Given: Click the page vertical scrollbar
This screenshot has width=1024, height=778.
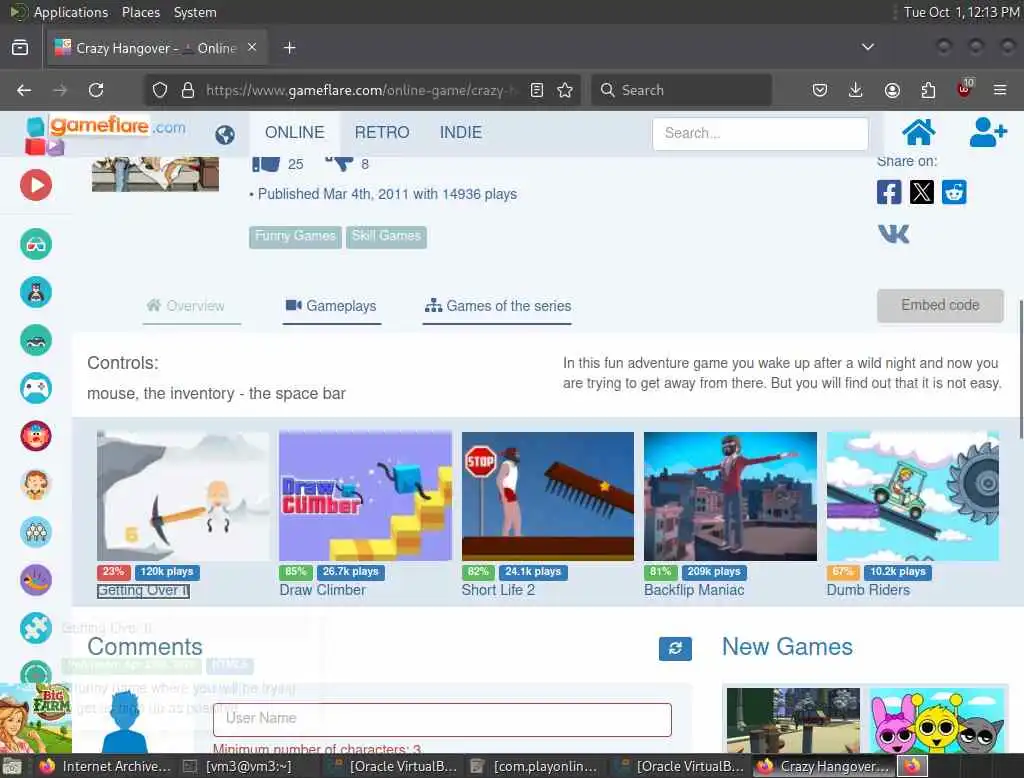Looking at the screenshot, I should pos(1020,370).
